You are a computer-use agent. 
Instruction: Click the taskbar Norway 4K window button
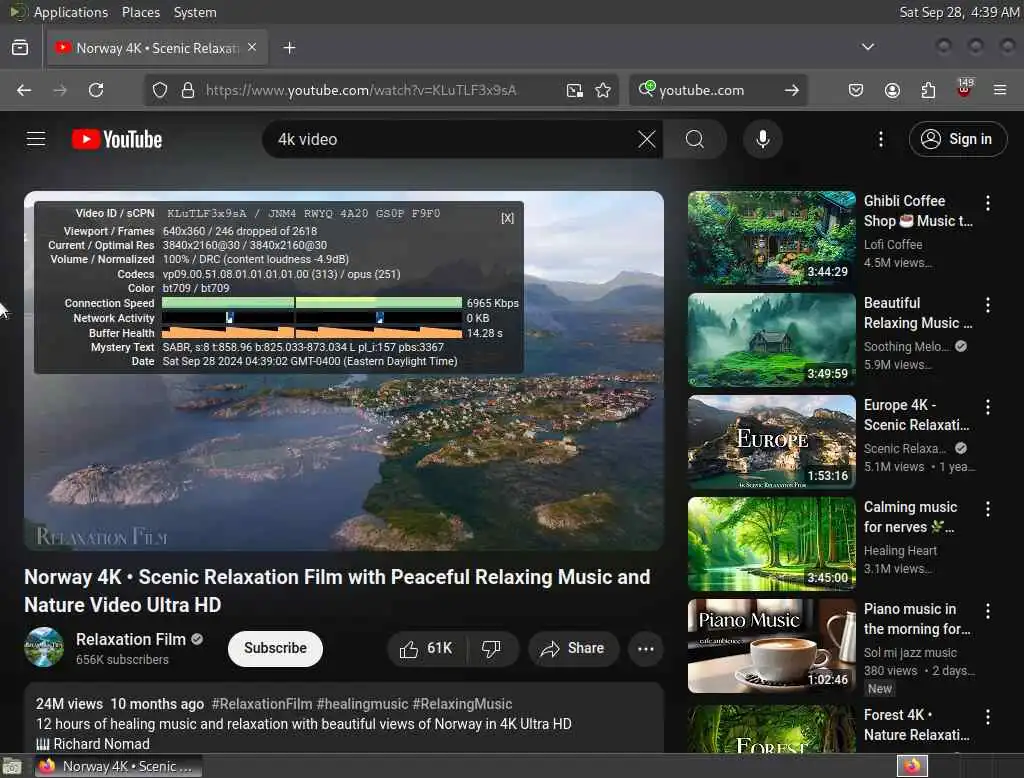(x=118, y=766)
